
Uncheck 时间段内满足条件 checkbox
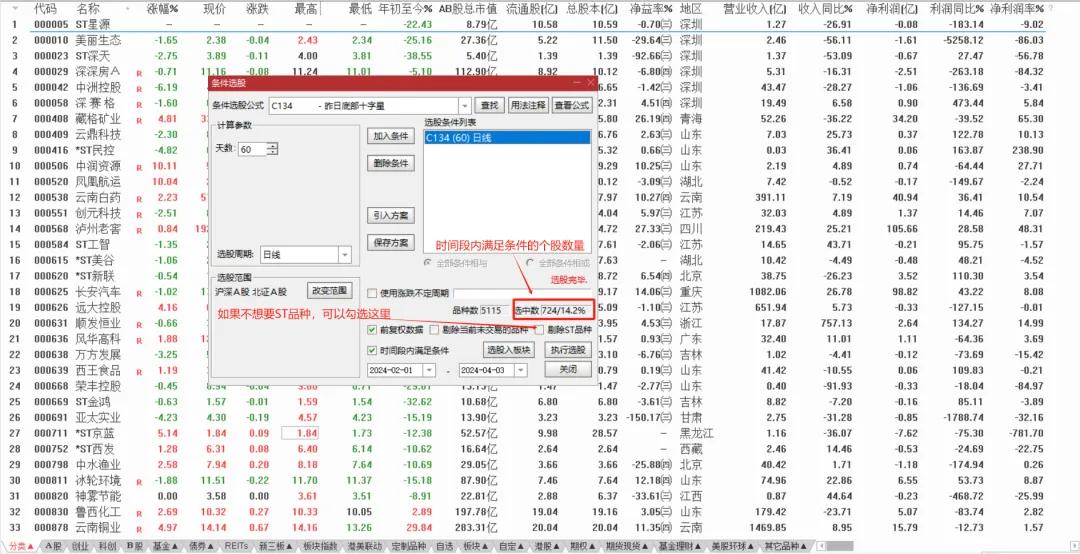click(373, 350)
